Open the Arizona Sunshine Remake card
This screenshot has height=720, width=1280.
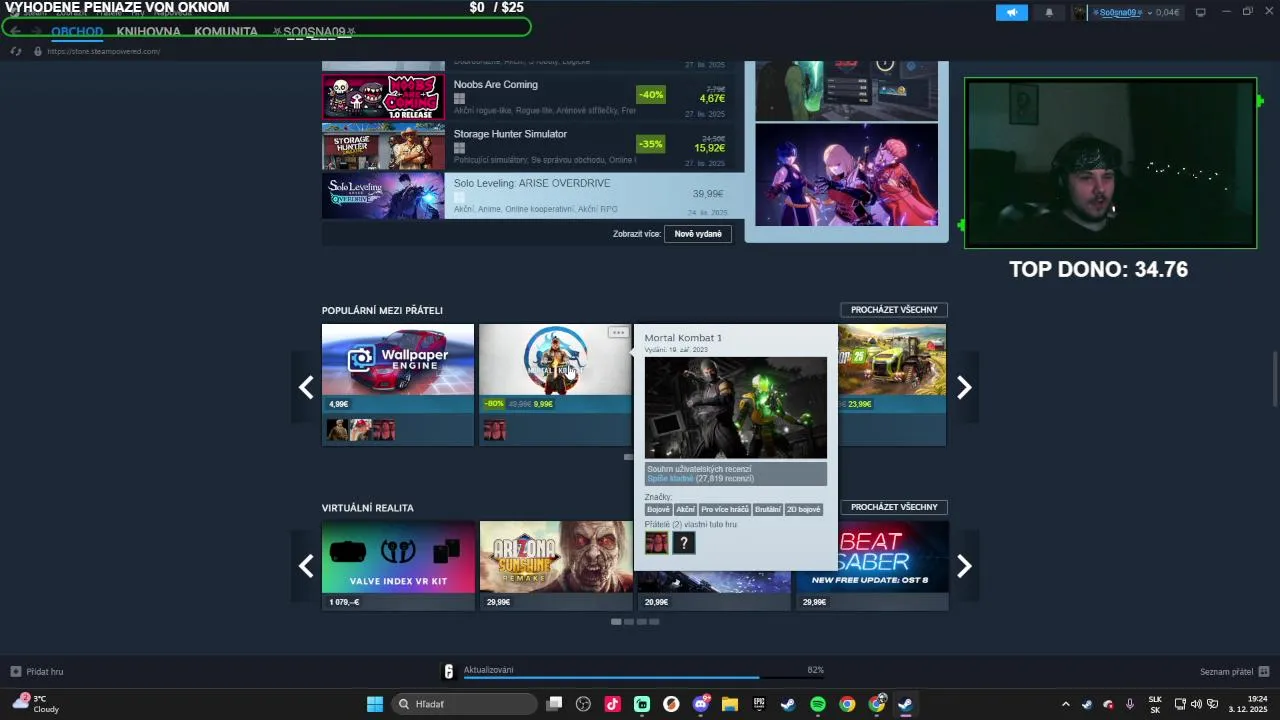coord(556,565)
